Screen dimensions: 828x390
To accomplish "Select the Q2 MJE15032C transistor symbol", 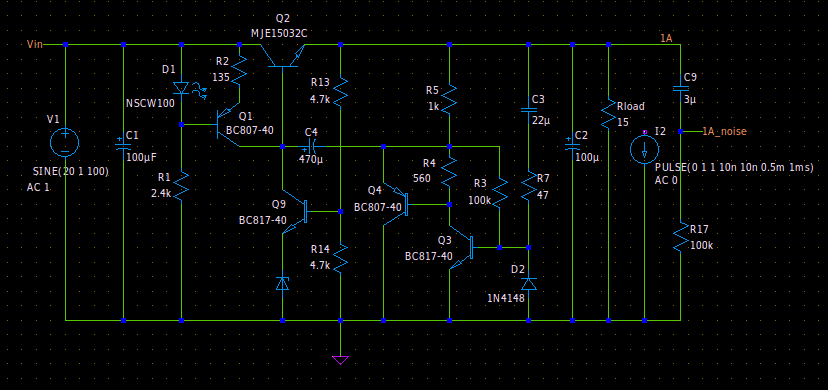I will 283,57.
